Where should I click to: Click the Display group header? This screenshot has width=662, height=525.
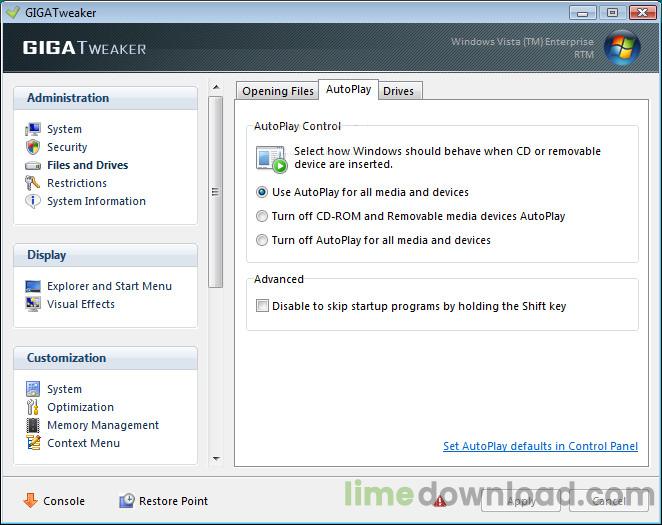(x=106, y=255)
